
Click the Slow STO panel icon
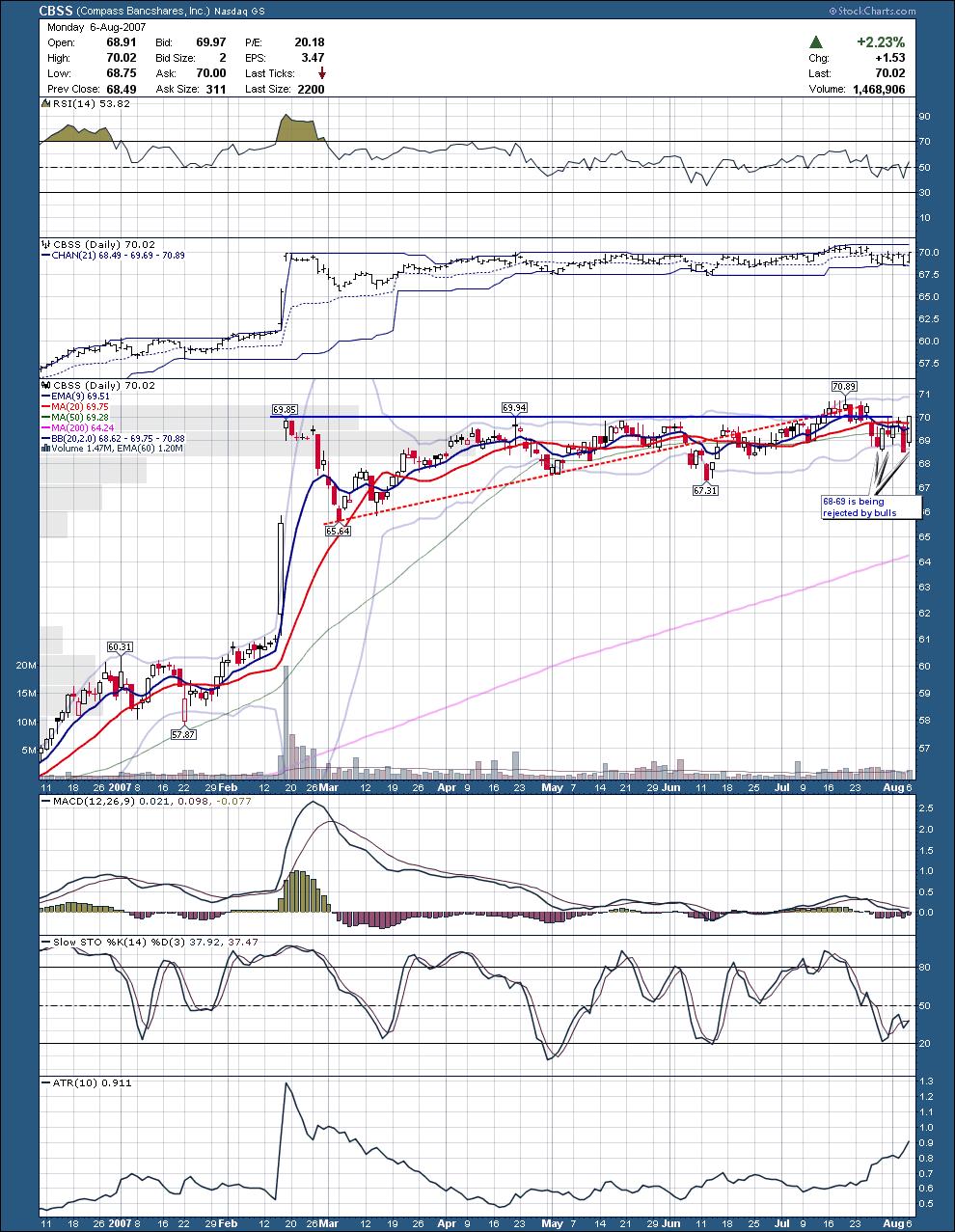[43, 942]
